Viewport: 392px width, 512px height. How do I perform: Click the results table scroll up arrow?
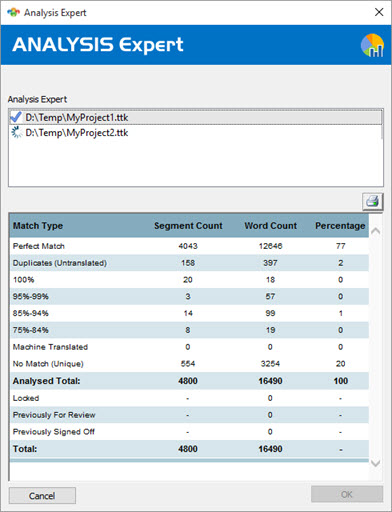tap(376, 231)
